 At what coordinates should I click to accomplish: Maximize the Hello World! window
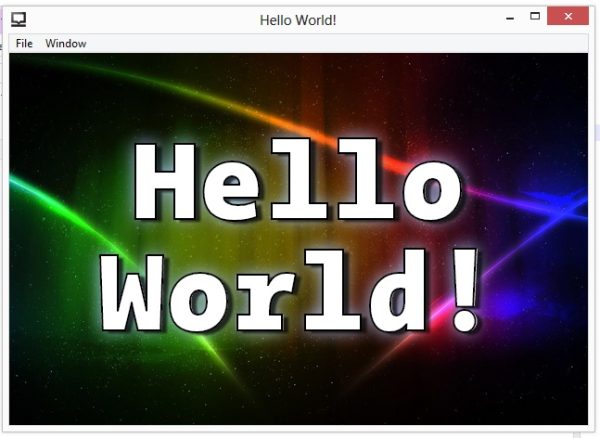coord(535,17)
